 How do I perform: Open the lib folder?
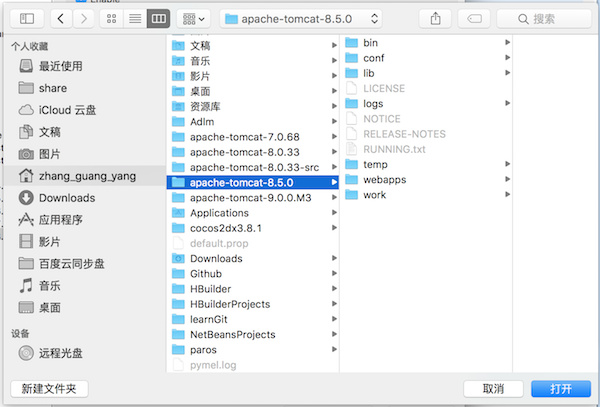[426, 73]
